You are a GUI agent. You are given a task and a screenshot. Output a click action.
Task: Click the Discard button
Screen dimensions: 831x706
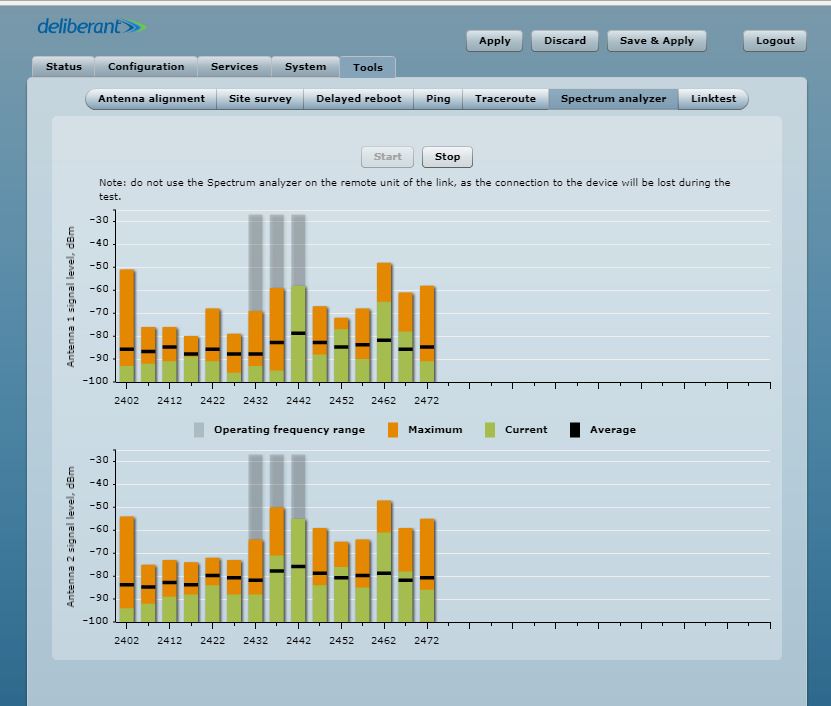coord(565,41)
